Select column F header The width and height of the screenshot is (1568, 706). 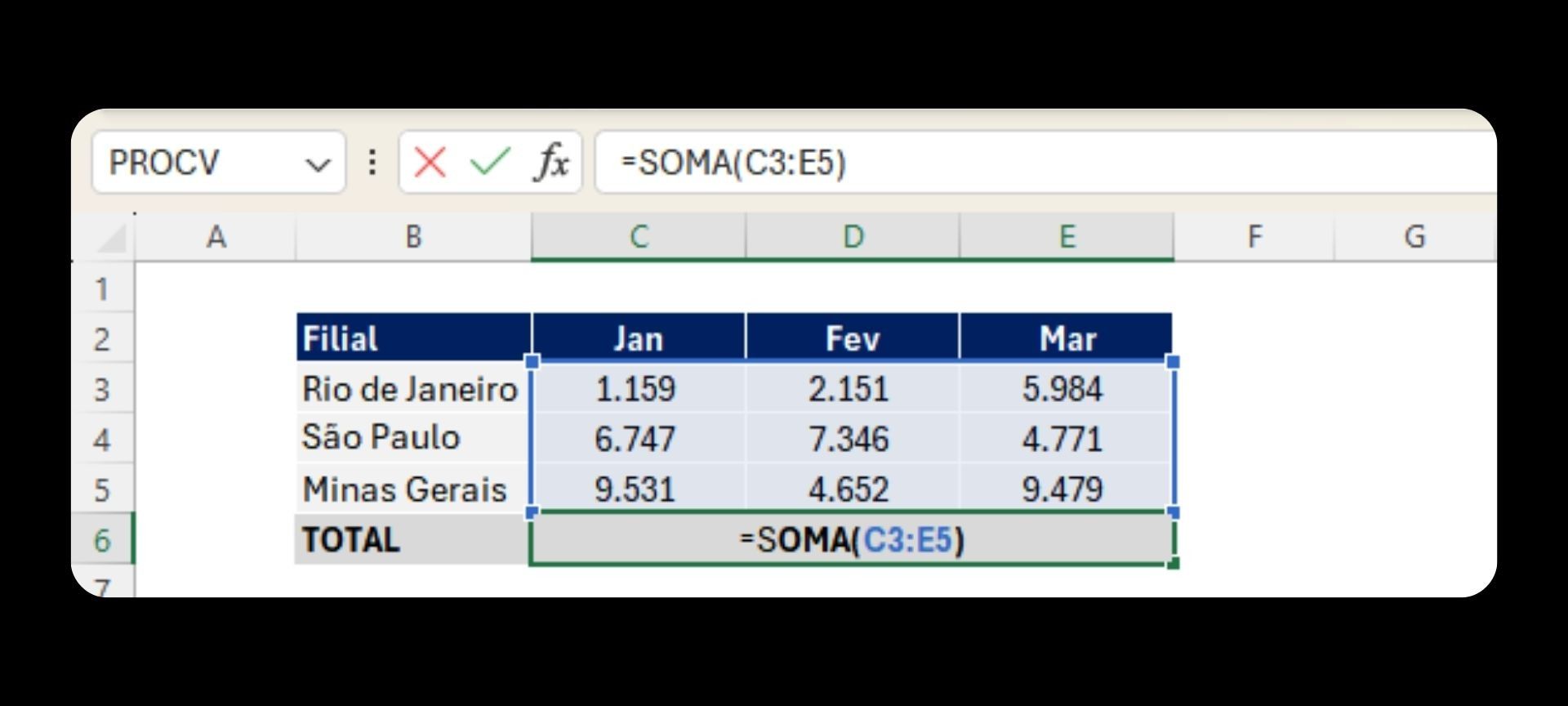[1254, 237]
